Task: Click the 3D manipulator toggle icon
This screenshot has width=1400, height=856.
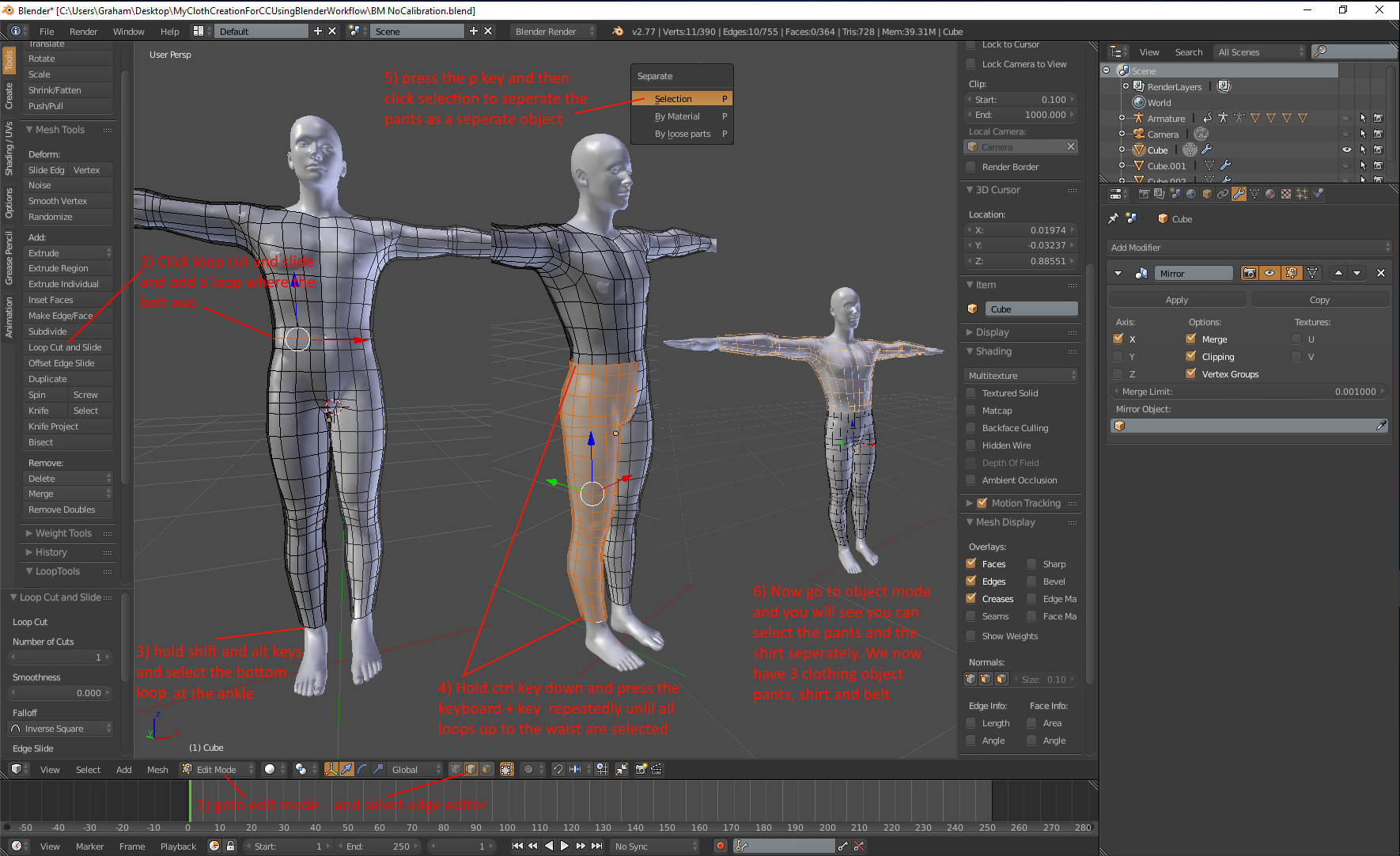Action: [x=331, y=769]
